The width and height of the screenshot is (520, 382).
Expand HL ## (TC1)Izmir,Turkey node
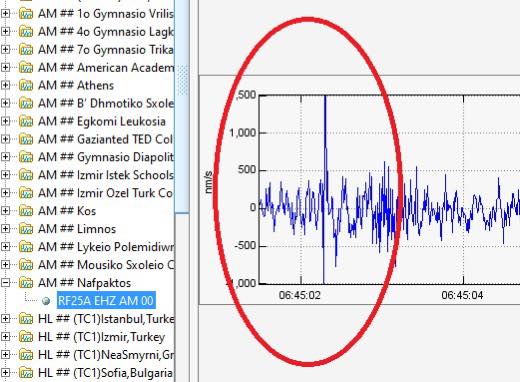point(5,337)
